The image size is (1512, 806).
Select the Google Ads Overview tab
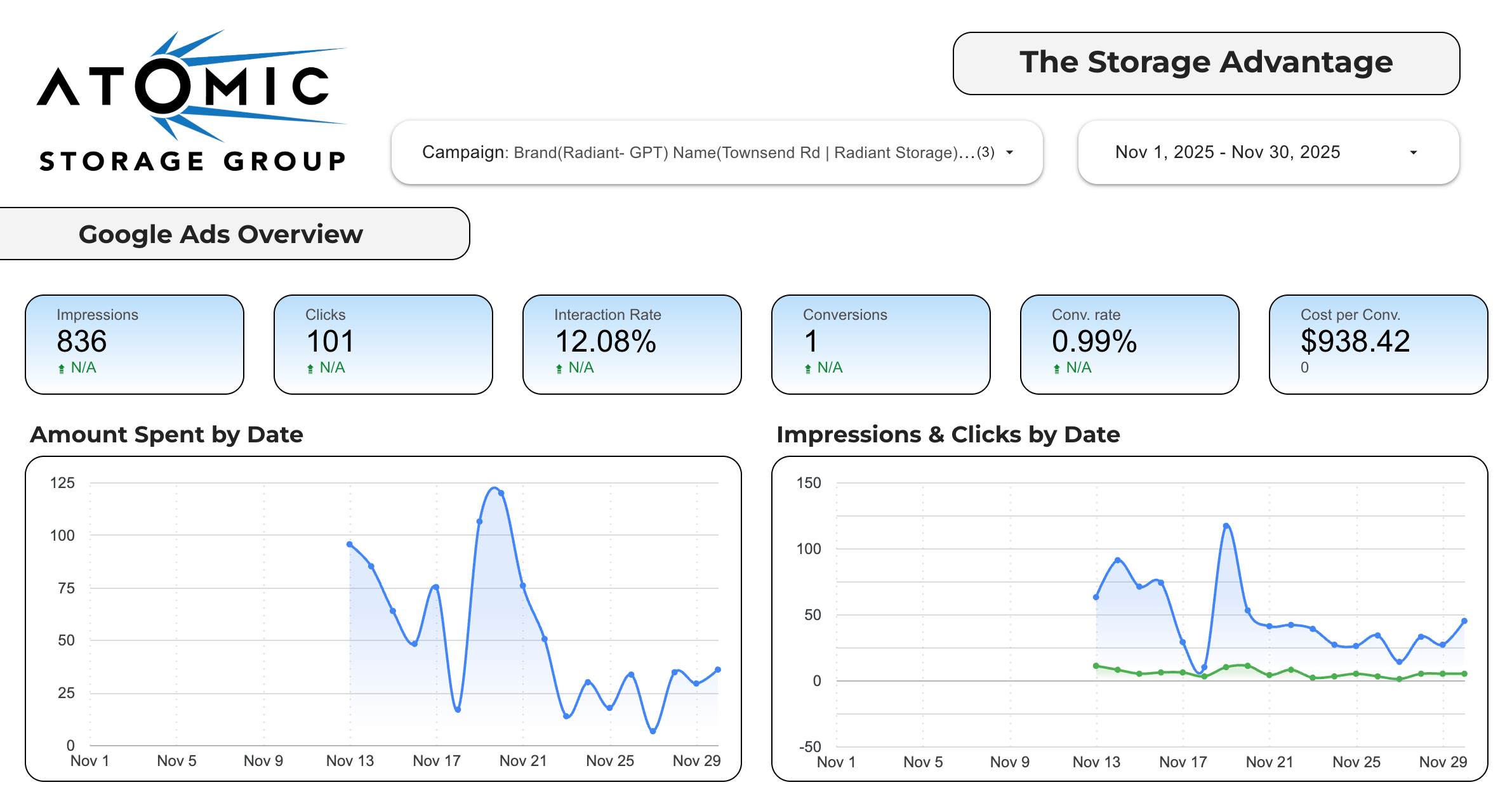coord(221,234)
